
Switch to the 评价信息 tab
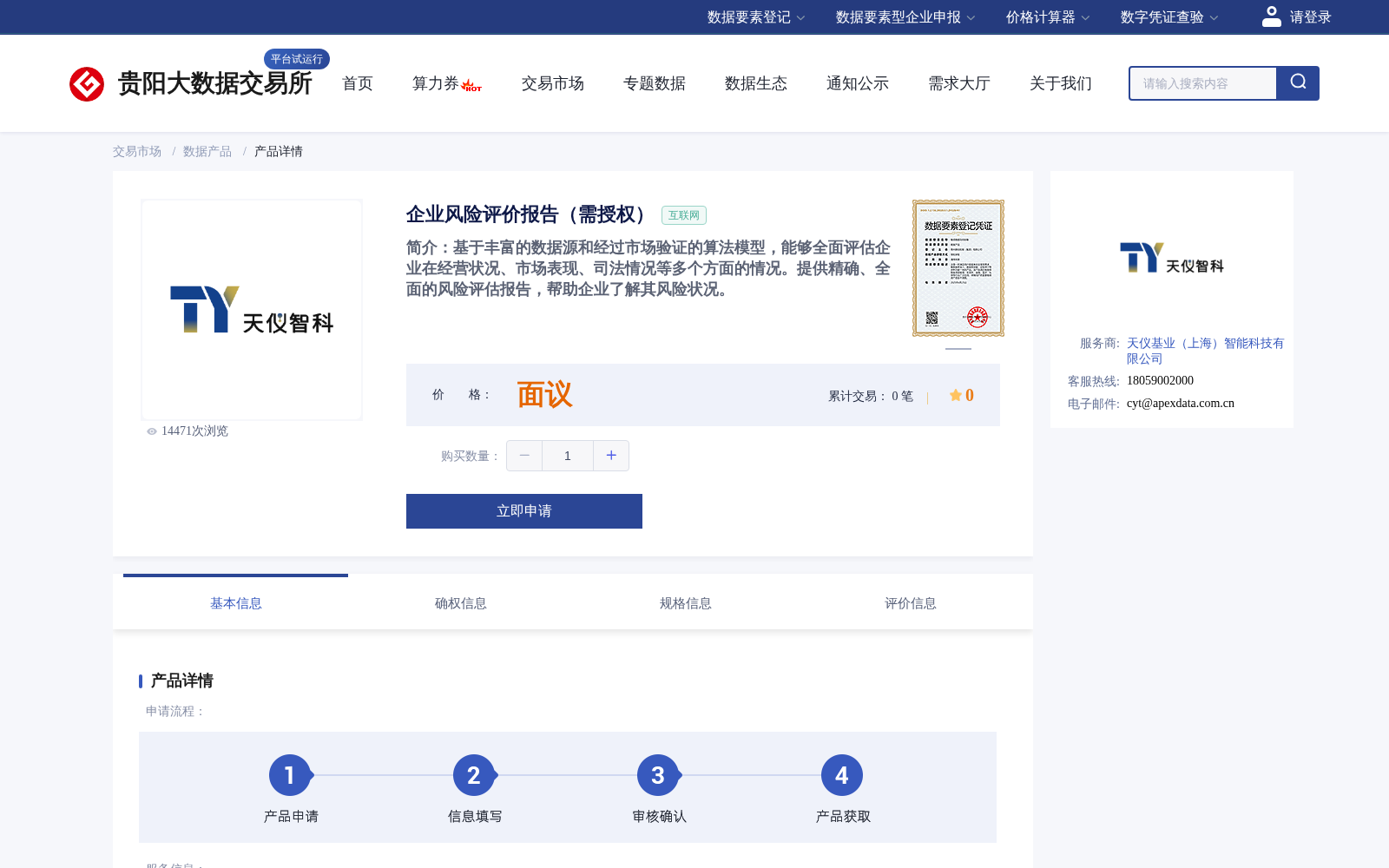[911, 602]
